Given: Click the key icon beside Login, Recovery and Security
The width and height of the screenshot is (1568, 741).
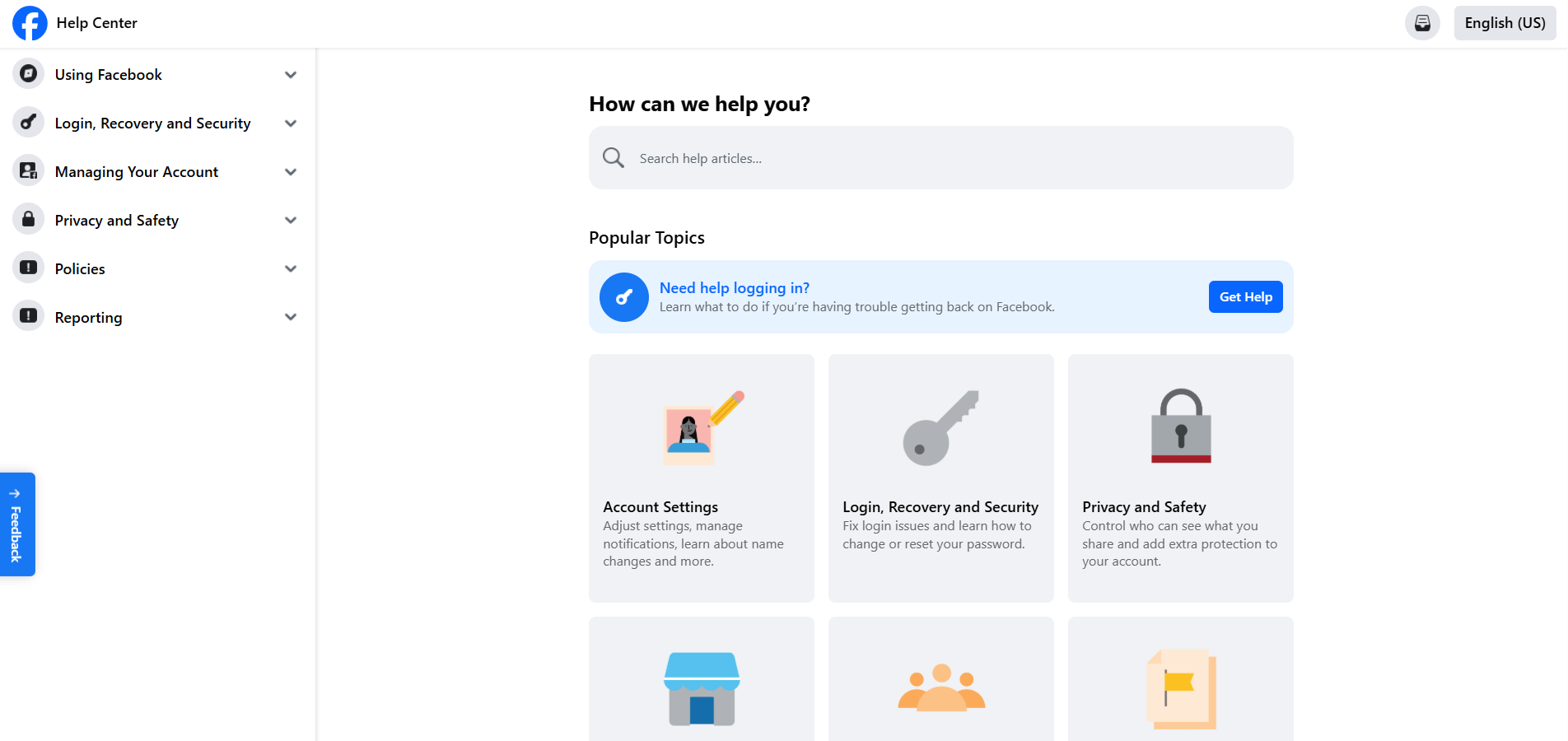Looking at the screenshot, I should 28,123.
